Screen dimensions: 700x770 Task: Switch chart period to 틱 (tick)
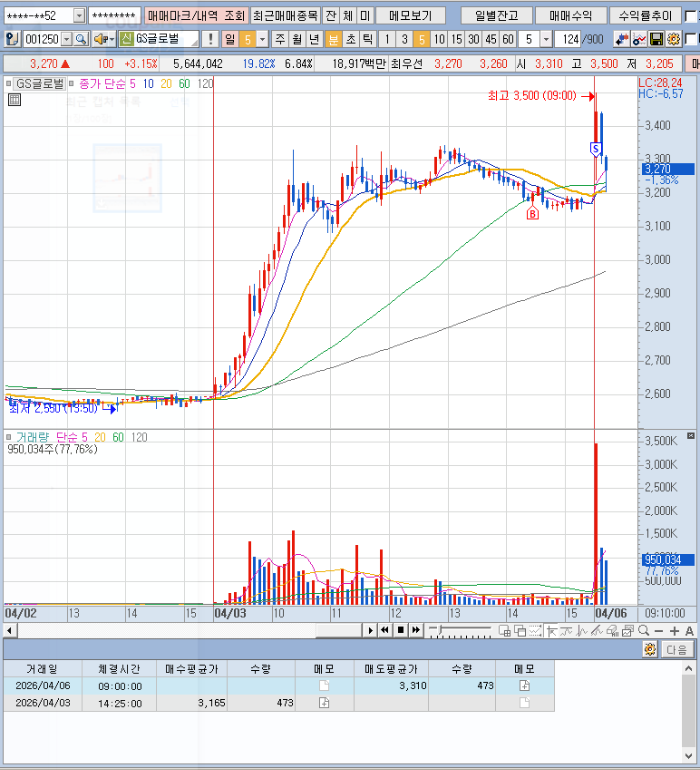point(367,39)
